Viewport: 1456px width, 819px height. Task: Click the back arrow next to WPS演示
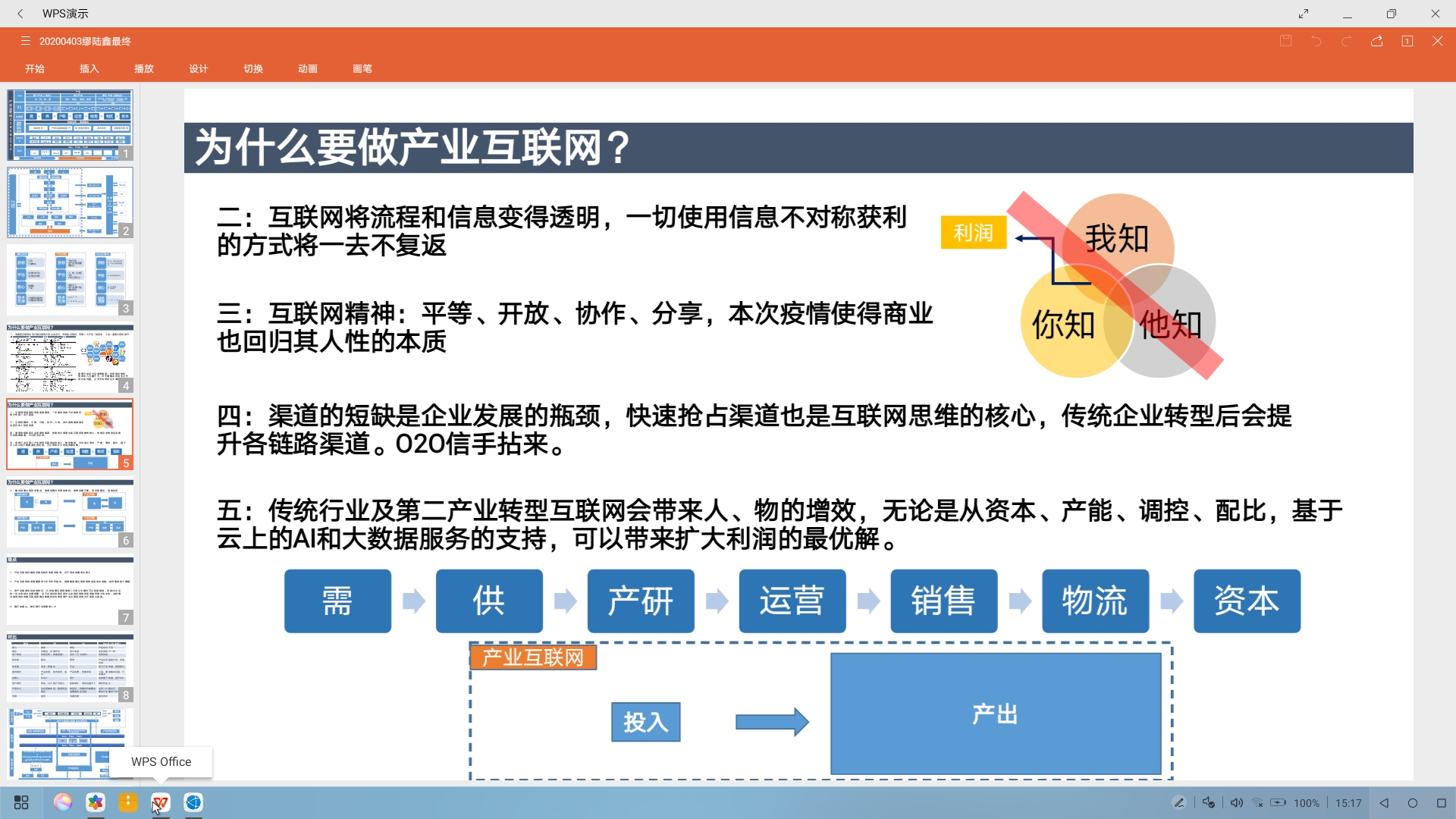pos(20,14)
